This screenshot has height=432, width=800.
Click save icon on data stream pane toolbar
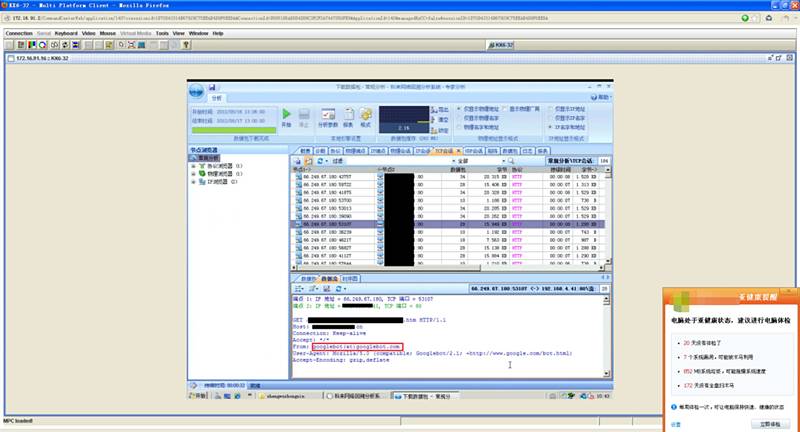click(327, 289)
